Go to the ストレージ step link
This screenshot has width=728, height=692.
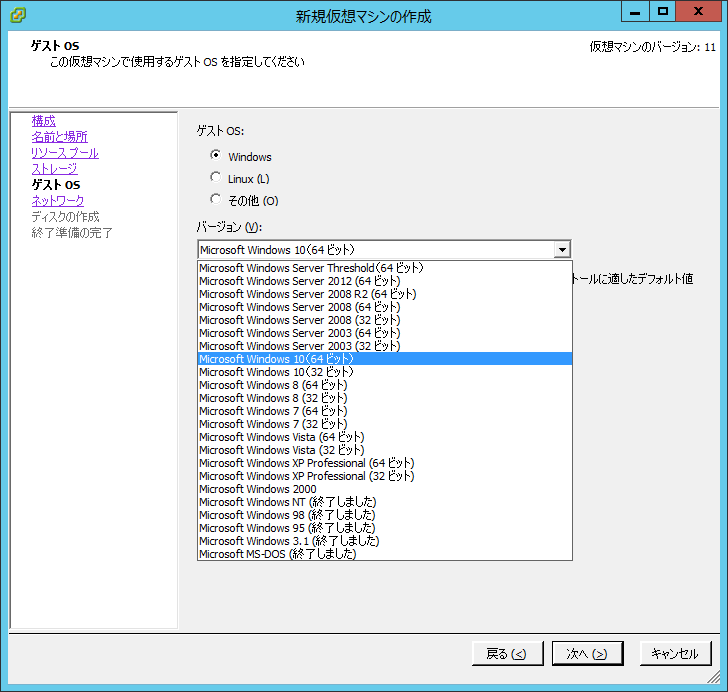(54, 169)
